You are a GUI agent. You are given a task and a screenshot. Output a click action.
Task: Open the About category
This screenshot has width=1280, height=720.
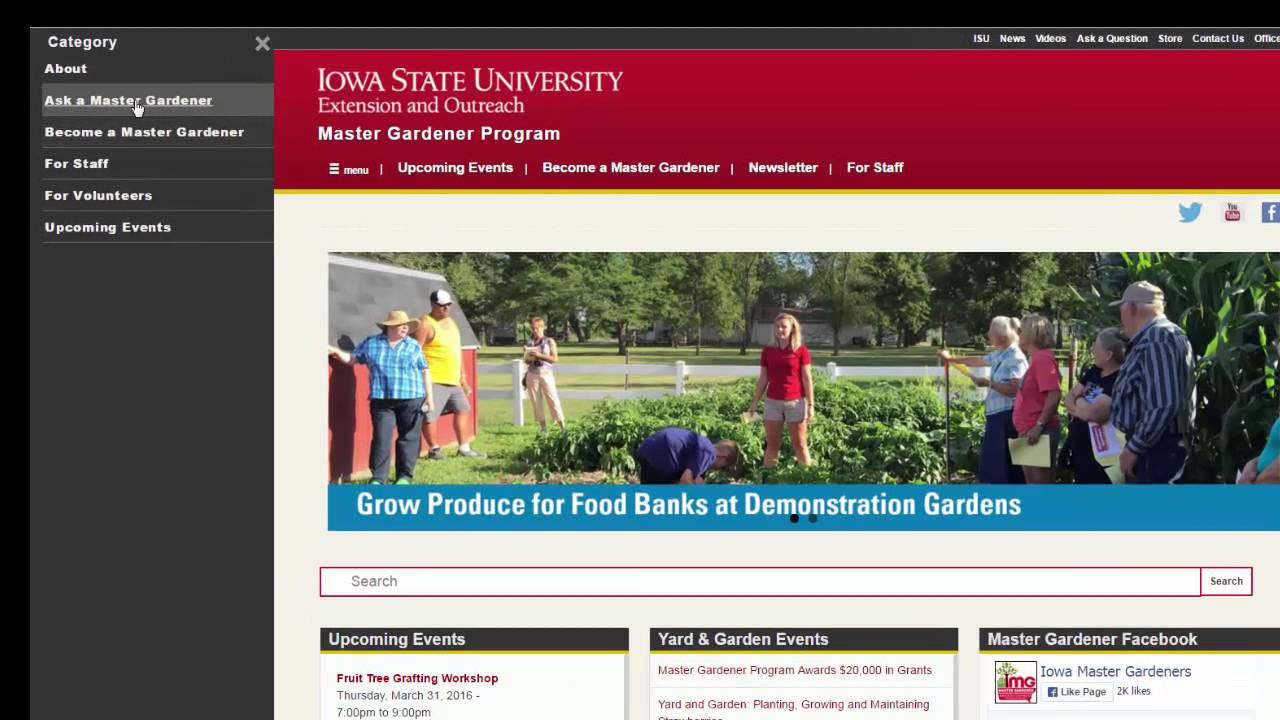[x=66, y=69]
